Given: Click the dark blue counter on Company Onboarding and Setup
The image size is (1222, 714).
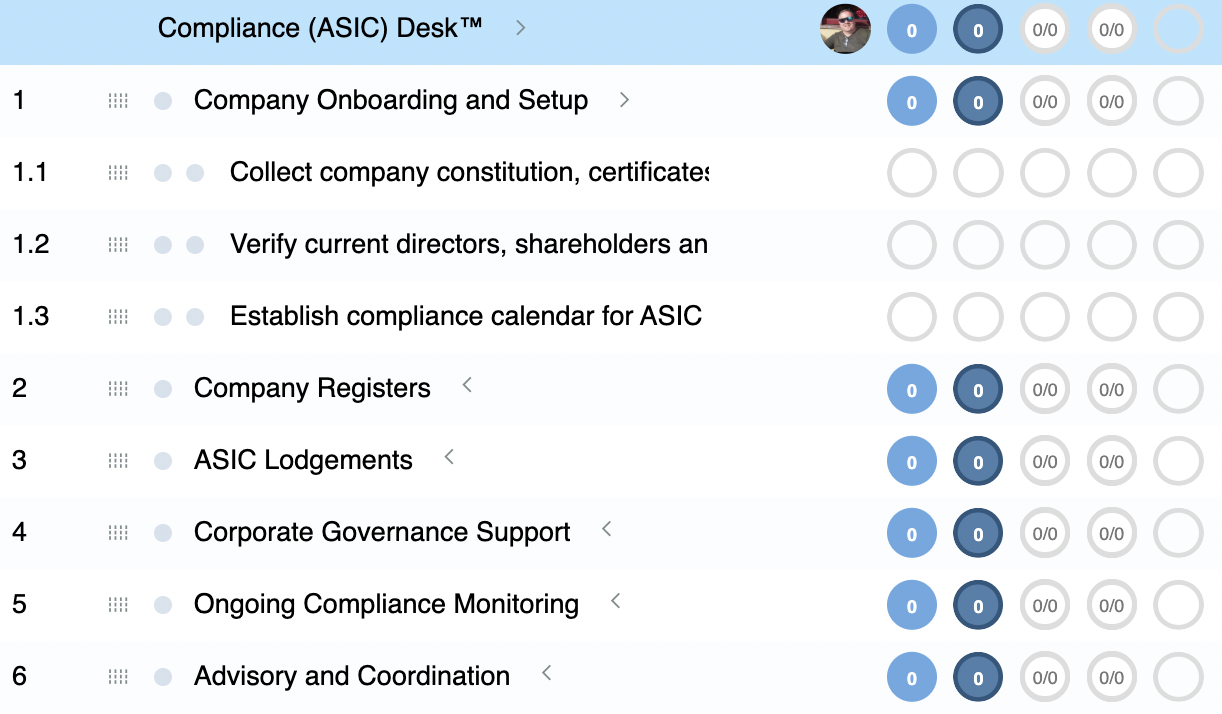Looking at the screenshot, I should tap(977, 101).
